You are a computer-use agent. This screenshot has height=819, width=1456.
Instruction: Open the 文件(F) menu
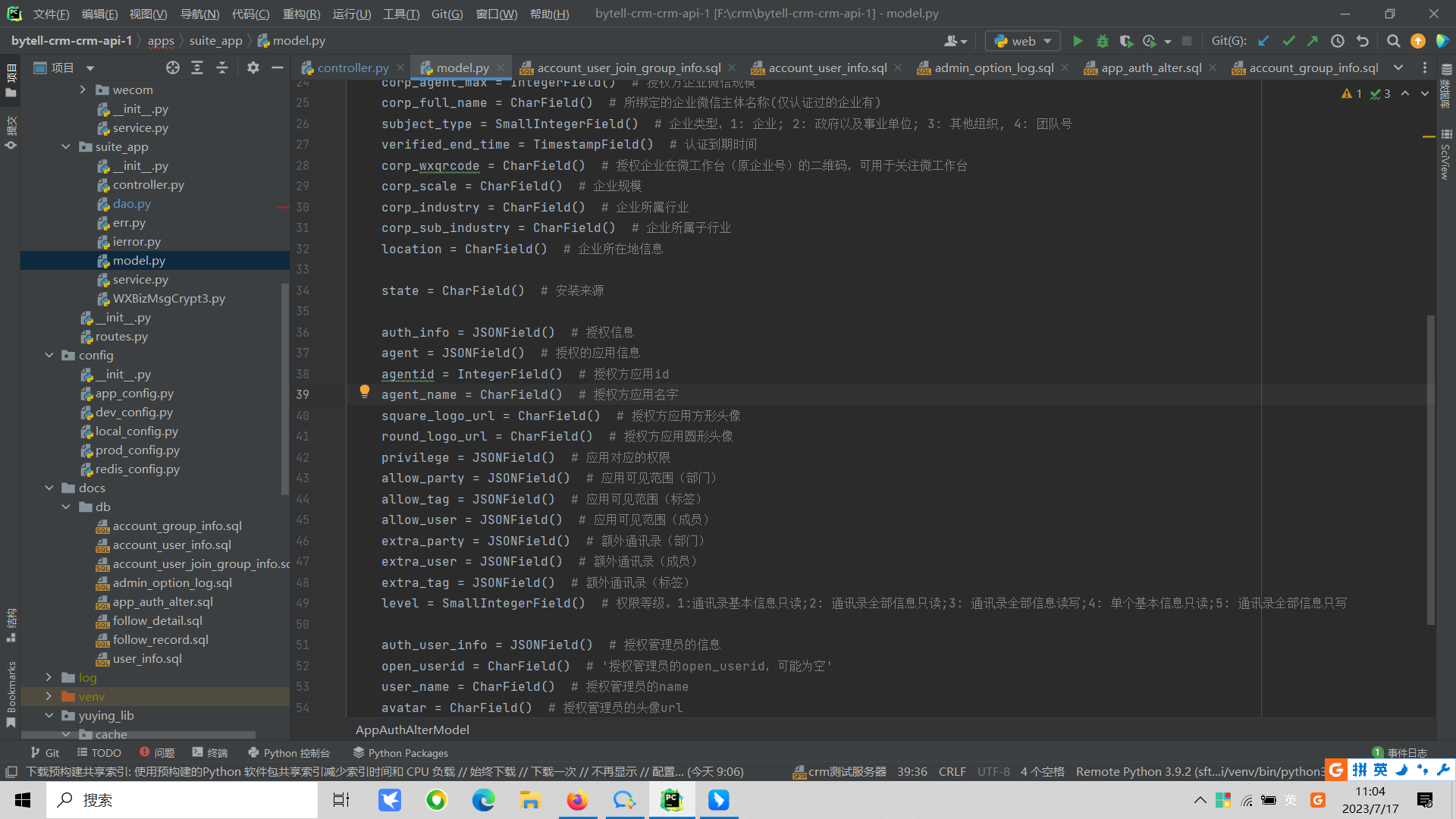click(x=52, y=14)
